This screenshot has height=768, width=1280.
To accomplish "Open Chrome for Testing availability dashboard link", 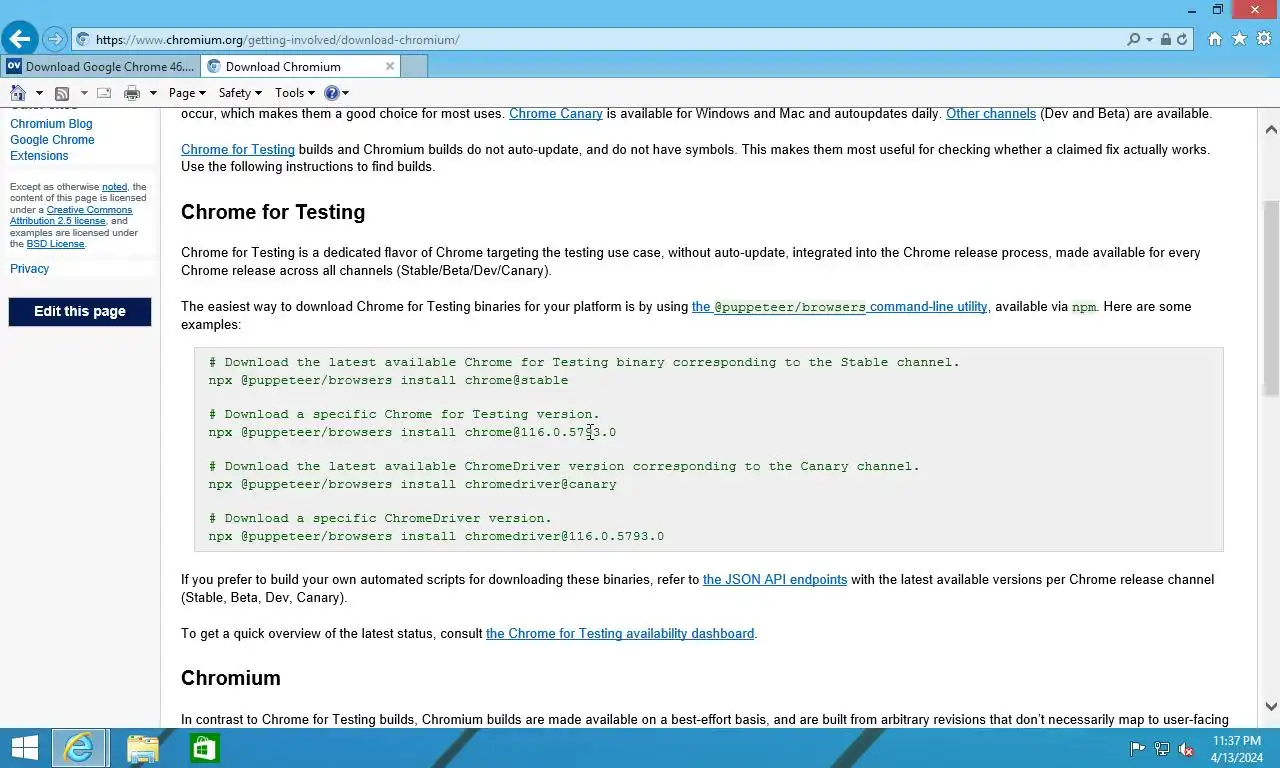I will click(x=620, y=634).
